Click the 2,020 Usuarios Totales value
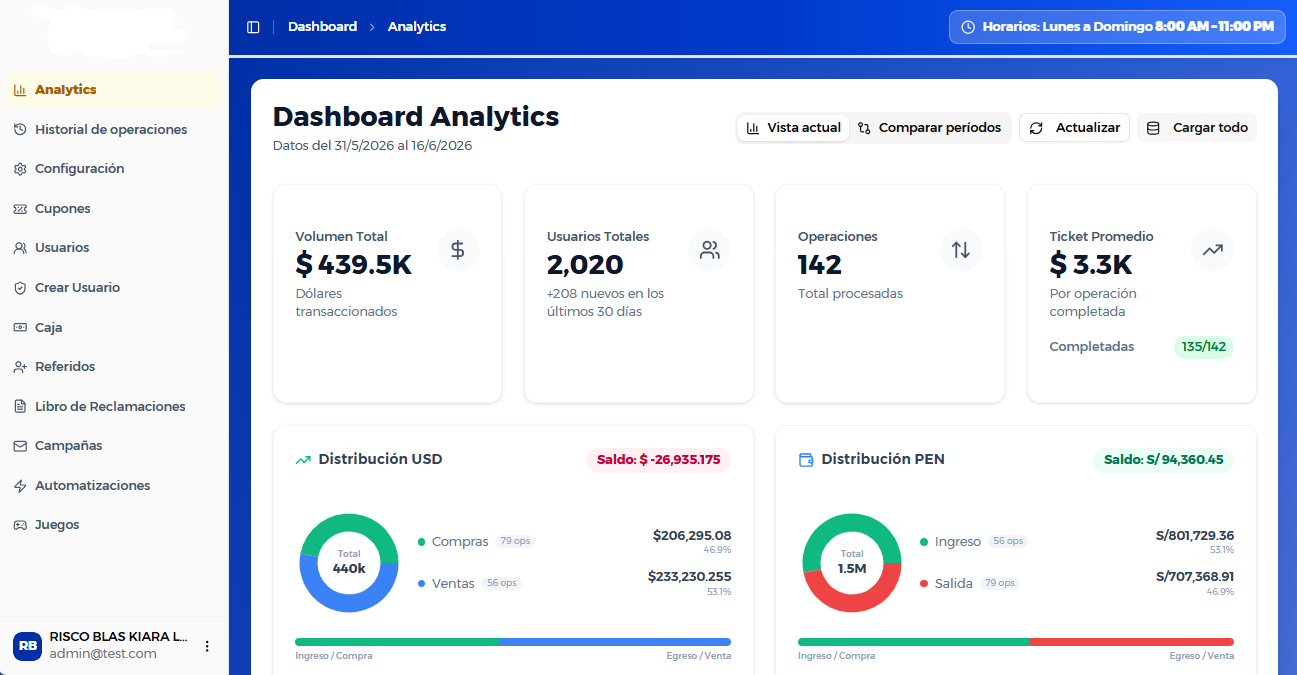 (x=585, y=265)
